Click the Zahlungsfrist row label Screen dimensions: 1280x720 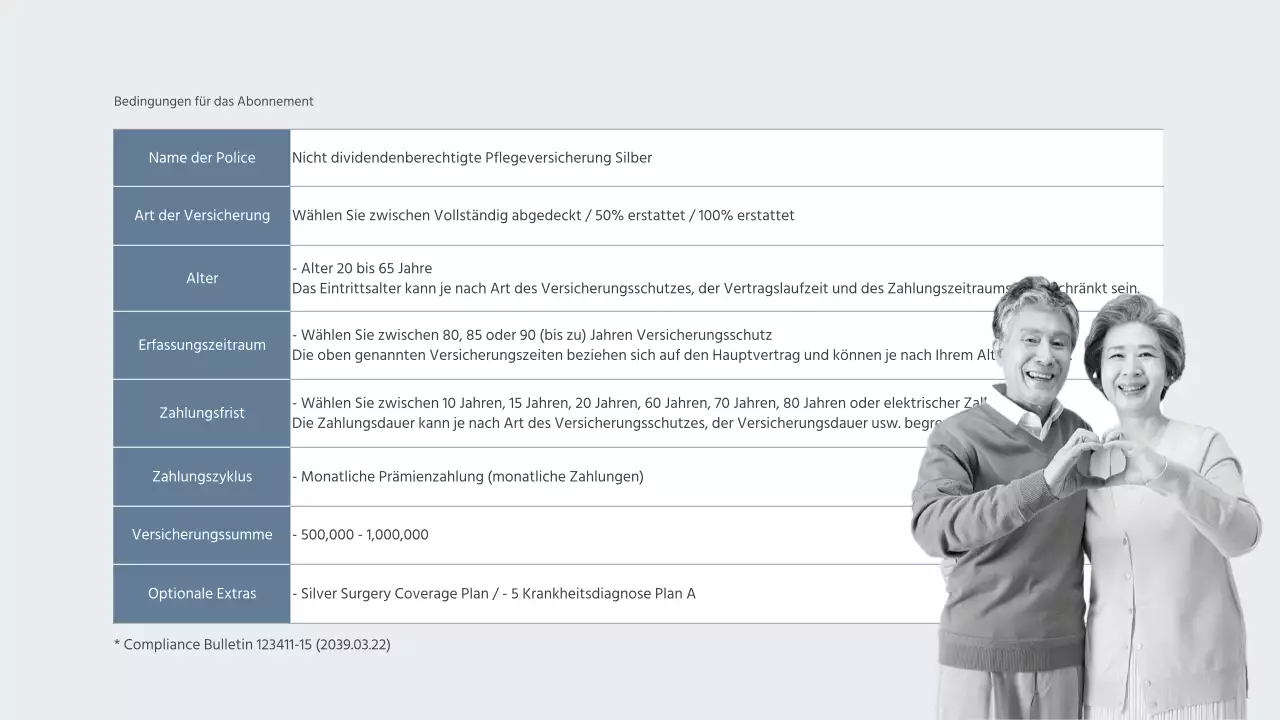[x=201, y=412]
